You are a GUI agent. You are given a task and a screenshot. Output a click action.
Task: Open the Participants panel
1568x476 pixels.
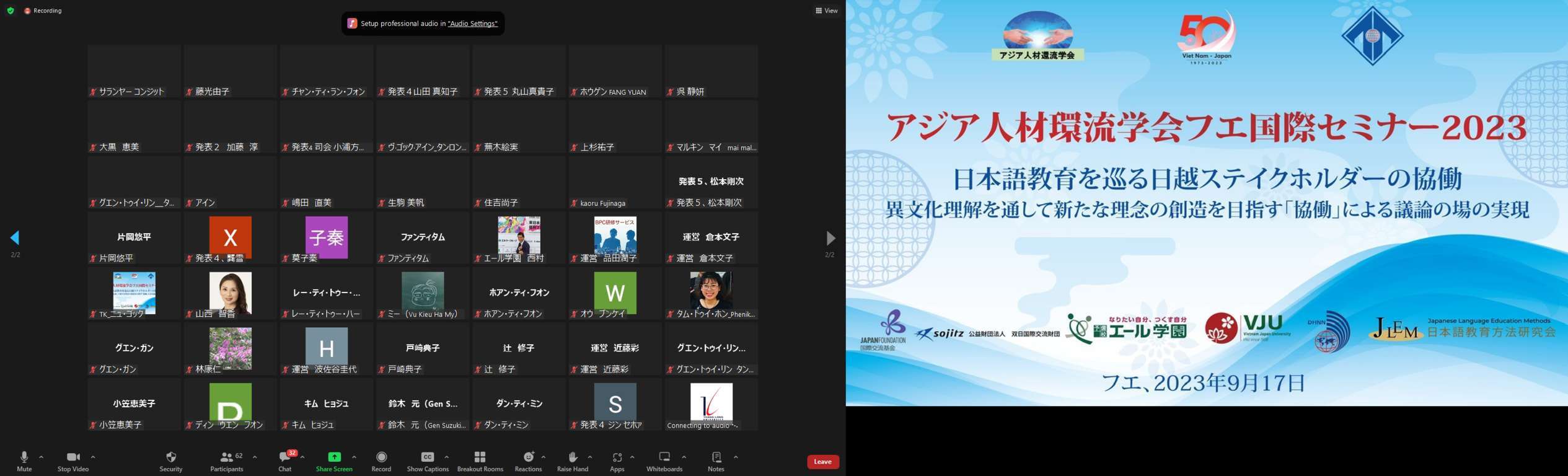(226, 457)
